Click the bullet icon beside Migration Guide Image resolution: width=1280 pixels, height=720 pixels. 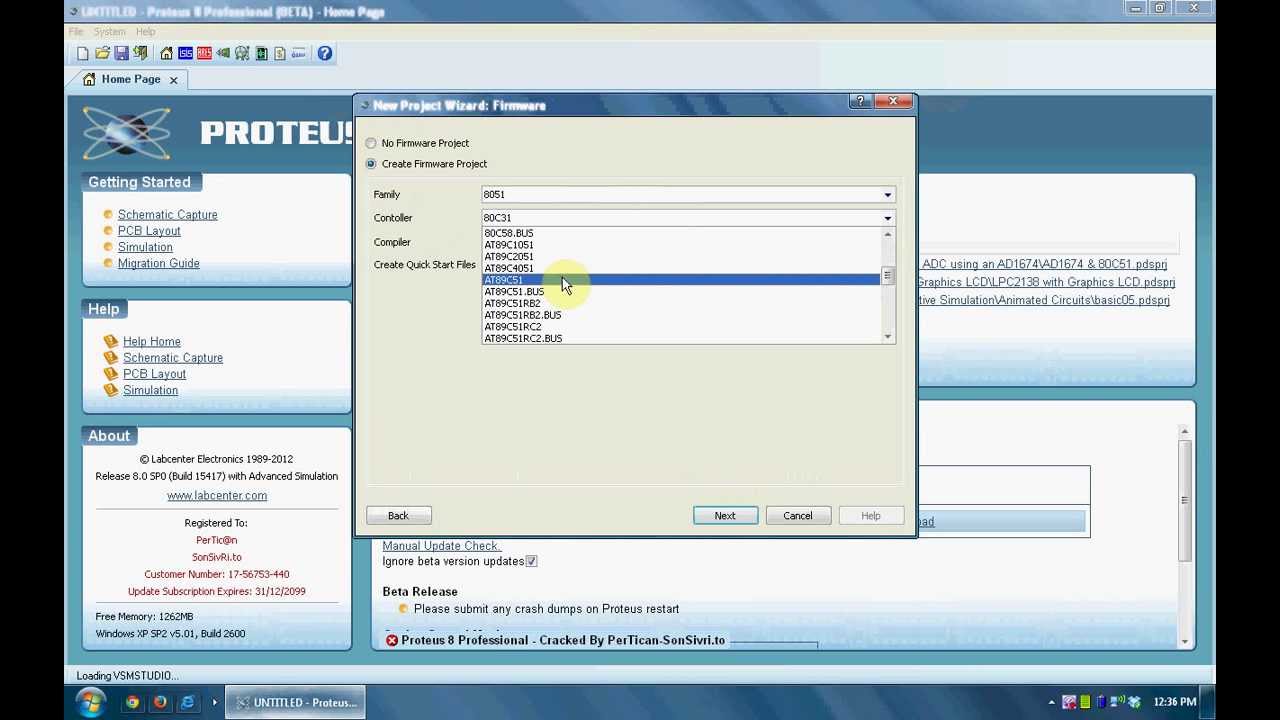coord(108,263)
